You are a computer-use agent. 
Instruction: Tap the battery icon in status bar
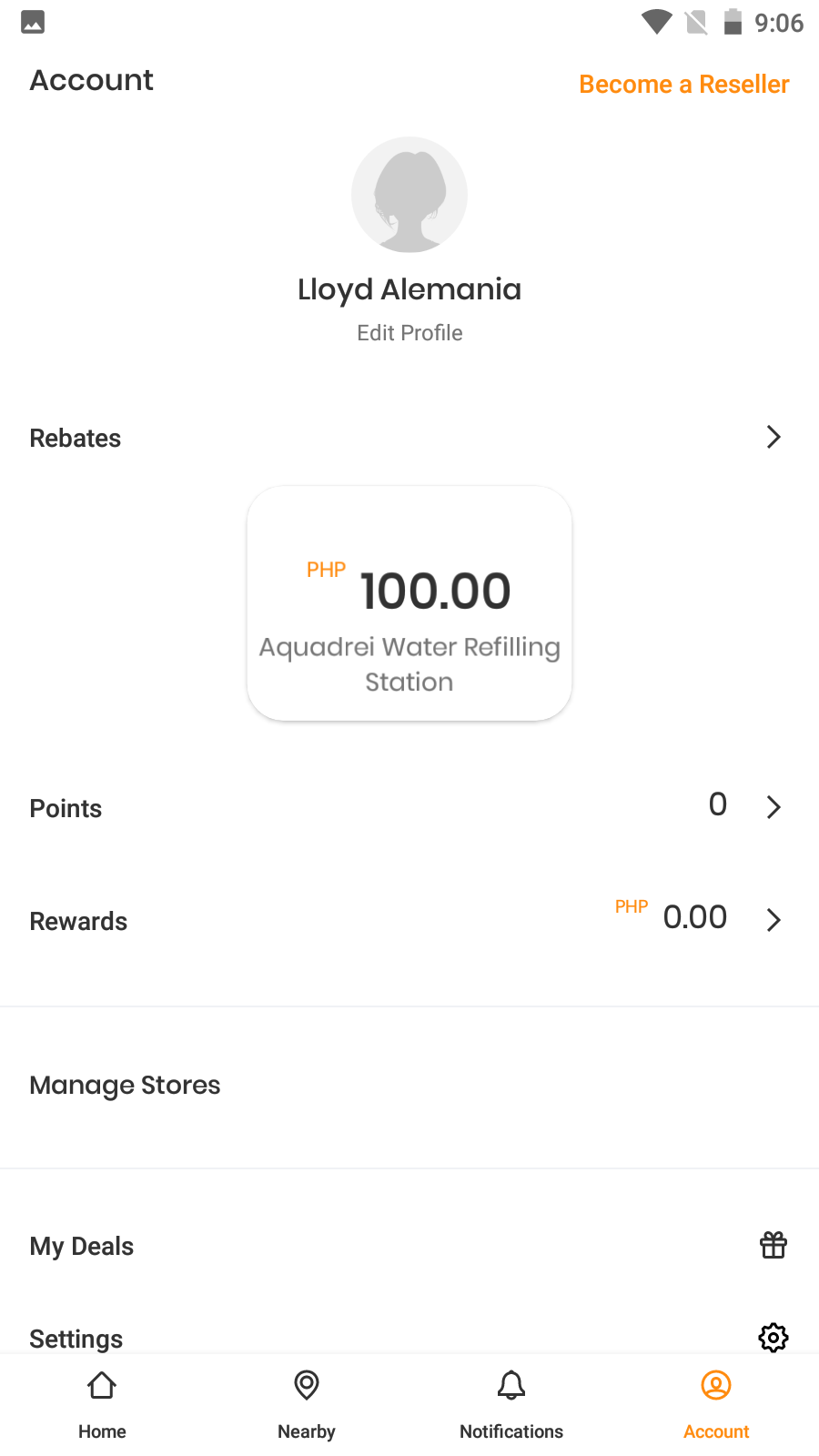[x=733, y=22]
